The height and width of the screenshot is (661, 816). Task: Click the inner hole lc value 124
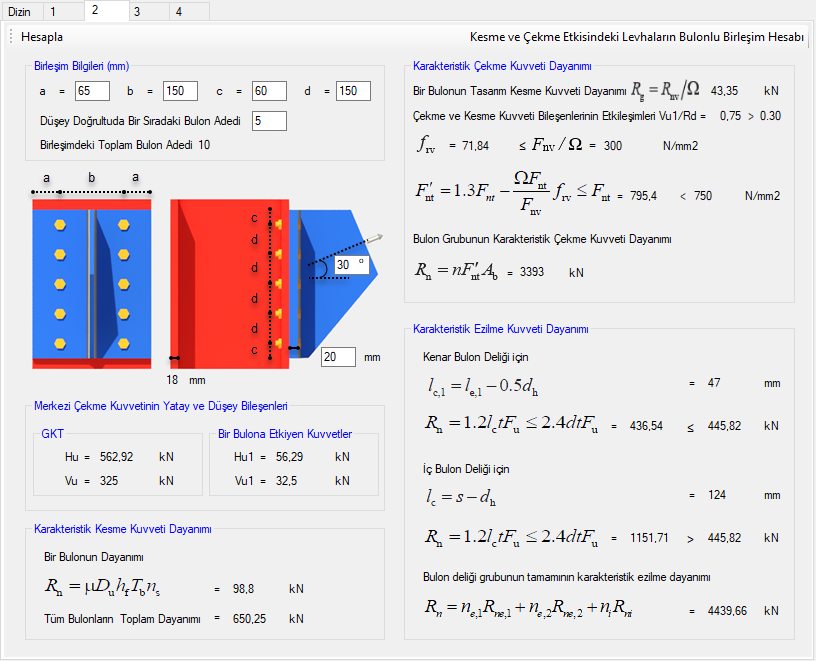click(717, 495)
